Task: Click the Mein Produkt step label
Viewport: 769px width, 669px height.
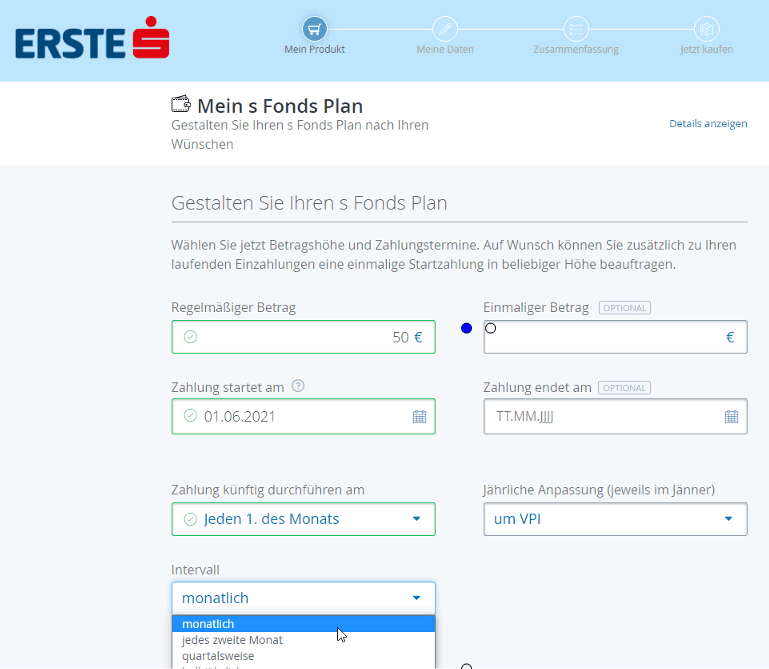Action: coord(314,50)
